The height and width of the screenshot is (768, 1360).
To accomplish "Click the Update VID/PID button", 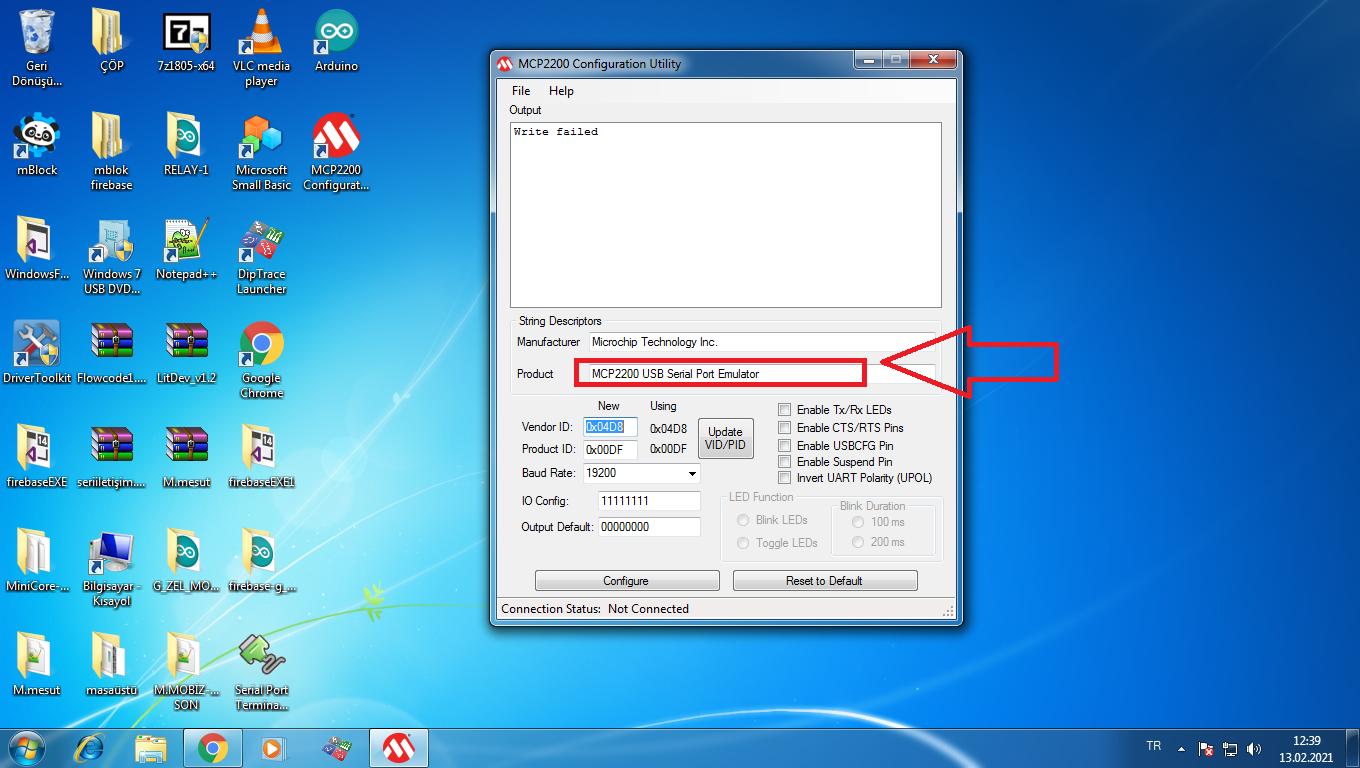I will click(726, 438).
